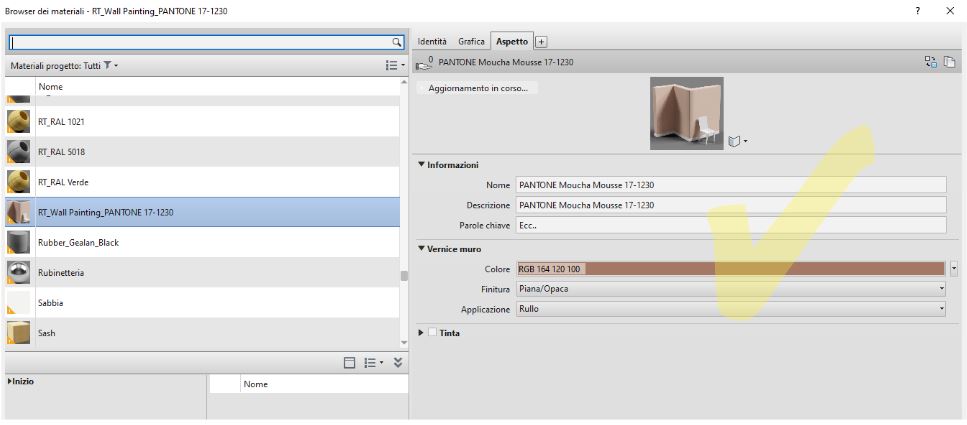Click the scroll up arrow of material list
This screenshot has width=967, height=425.
(x=404, y=81)
